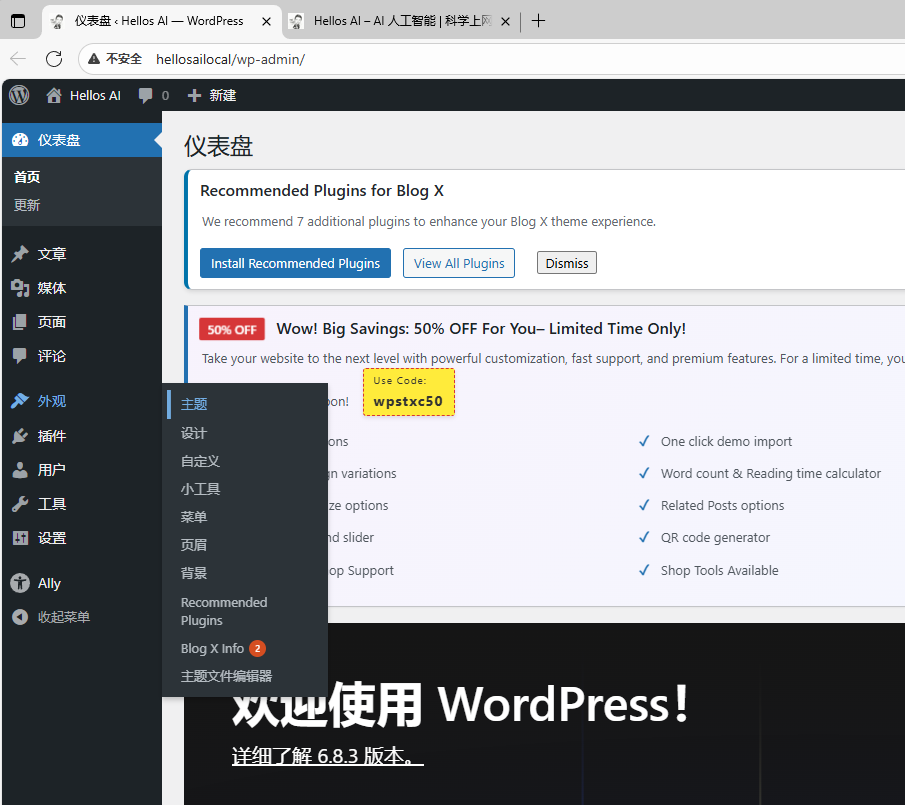905x805 pixels.
Task: Collapse the sidebar with 收起菜单
Action: [52, 617]
